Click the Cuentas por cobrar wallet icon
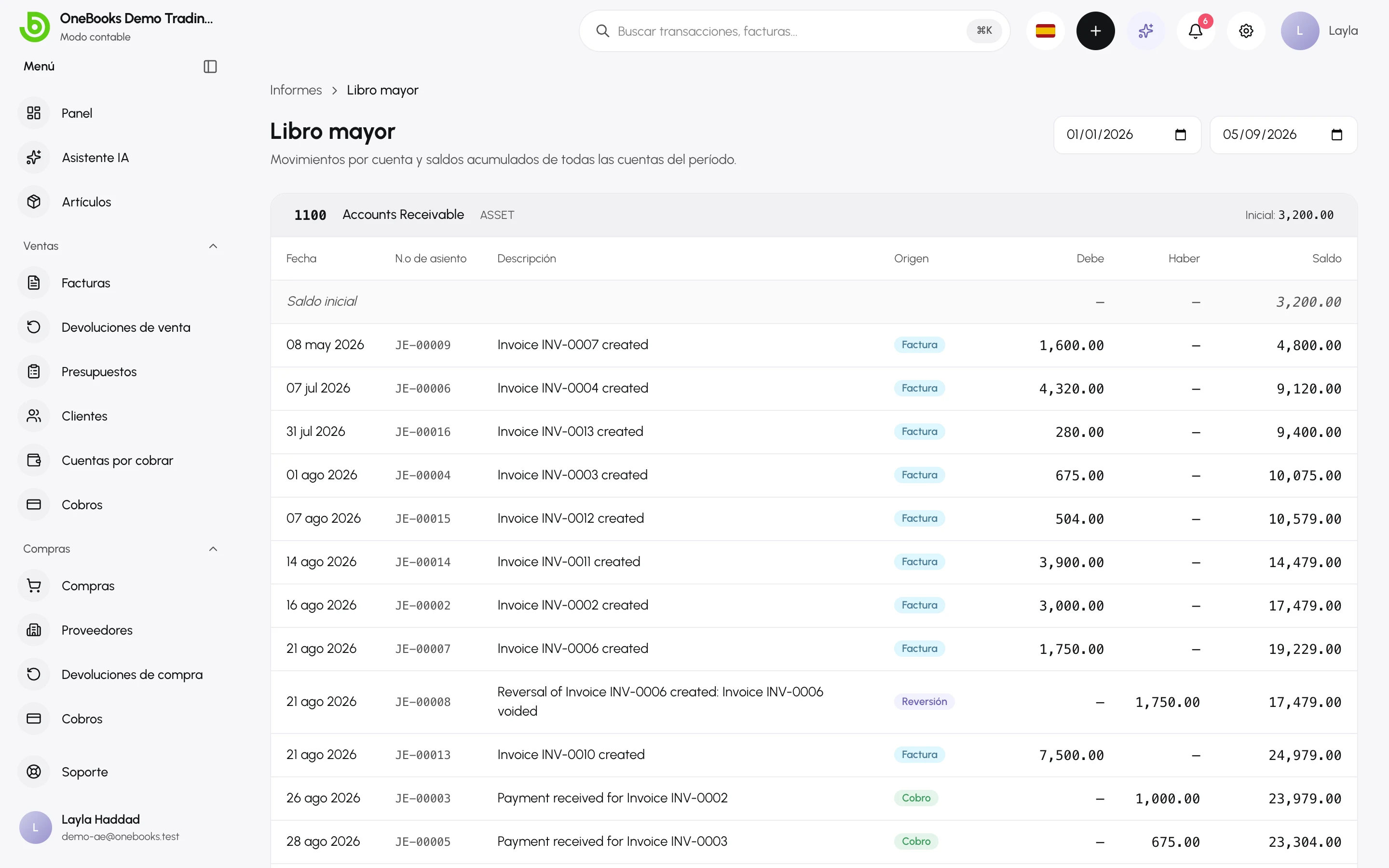The height and width of the screenshot is (868, 1389). (x=34, y=461)
